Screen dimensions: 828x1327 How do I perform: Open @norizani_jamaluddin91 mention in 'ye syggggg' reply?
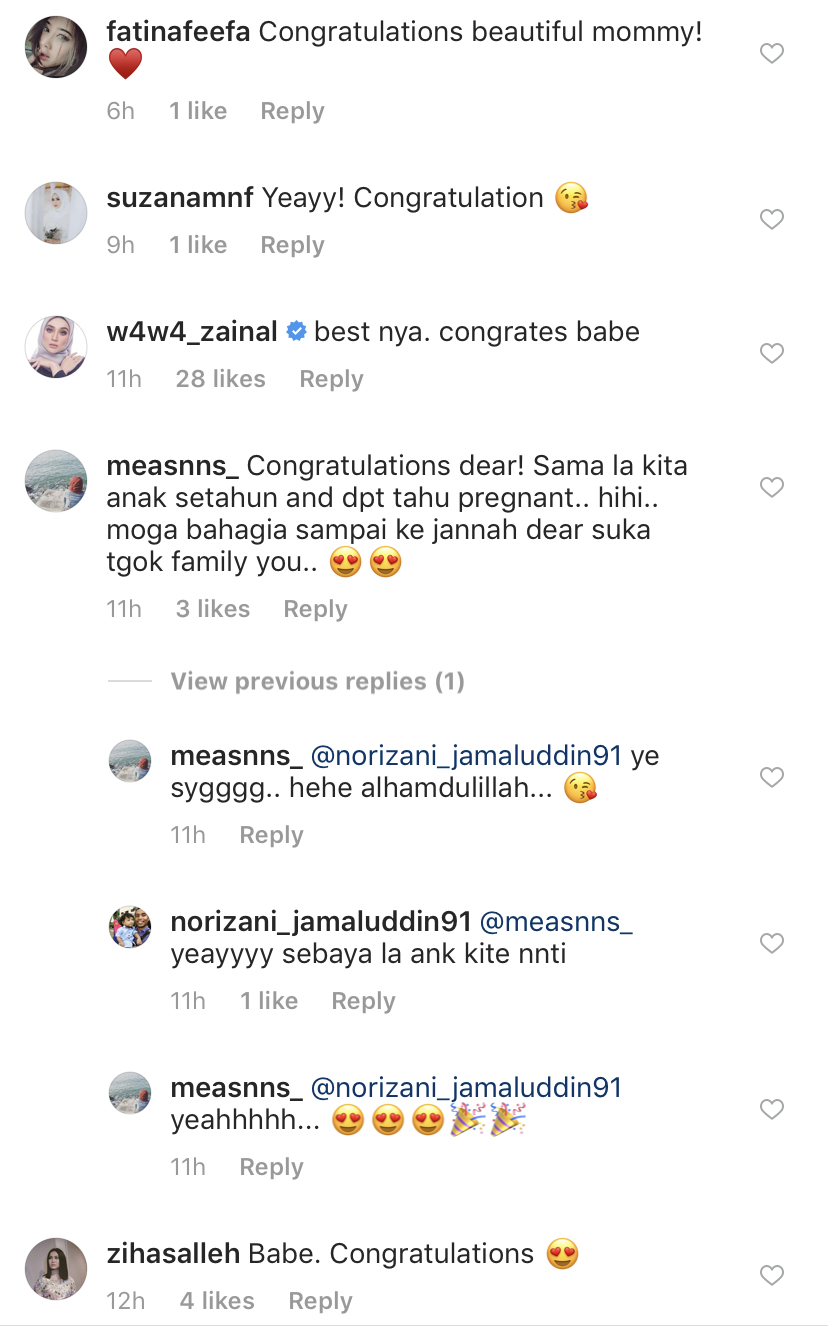coord(467,756)
